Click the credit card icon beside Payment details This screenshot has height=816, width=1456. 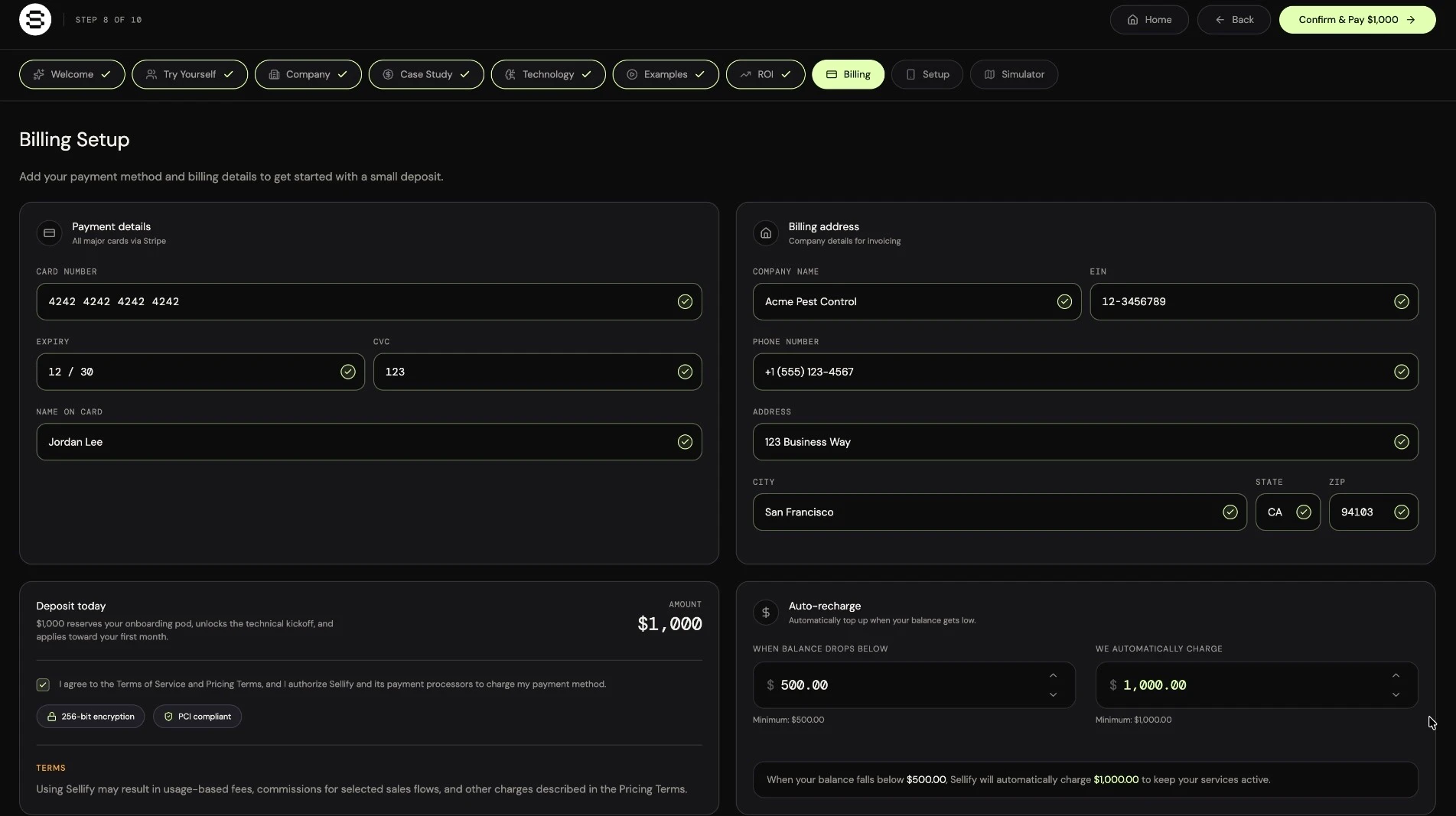[50, 233]
